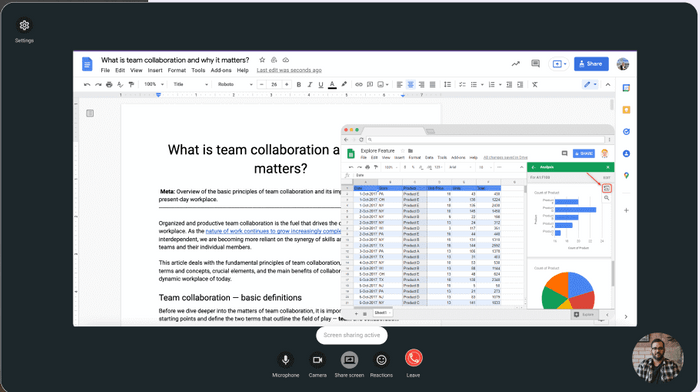Screen dimensions: 700x392
Task: Toggle italic formatting
Action: [309, 84]
